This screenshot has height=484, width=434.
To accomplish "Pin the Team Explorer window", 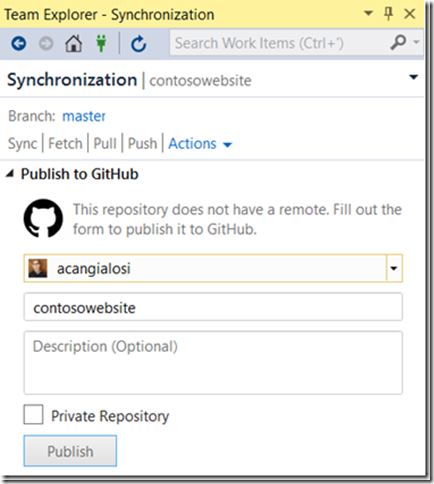I will pyautogui.click(x=388, y=14).
